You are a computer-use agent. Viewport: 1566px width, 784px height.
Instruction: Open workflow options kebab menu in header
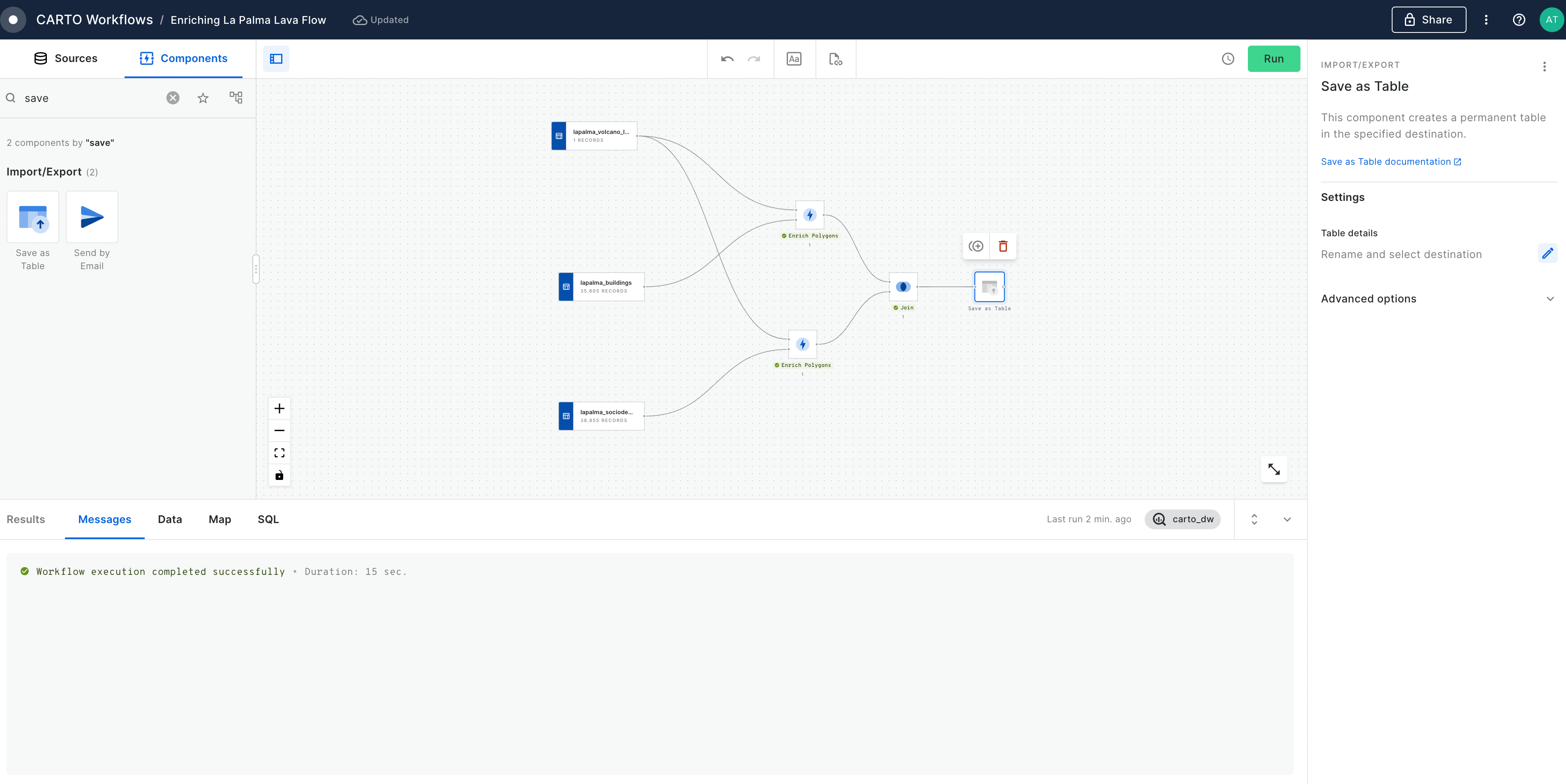click(1486, 19)
